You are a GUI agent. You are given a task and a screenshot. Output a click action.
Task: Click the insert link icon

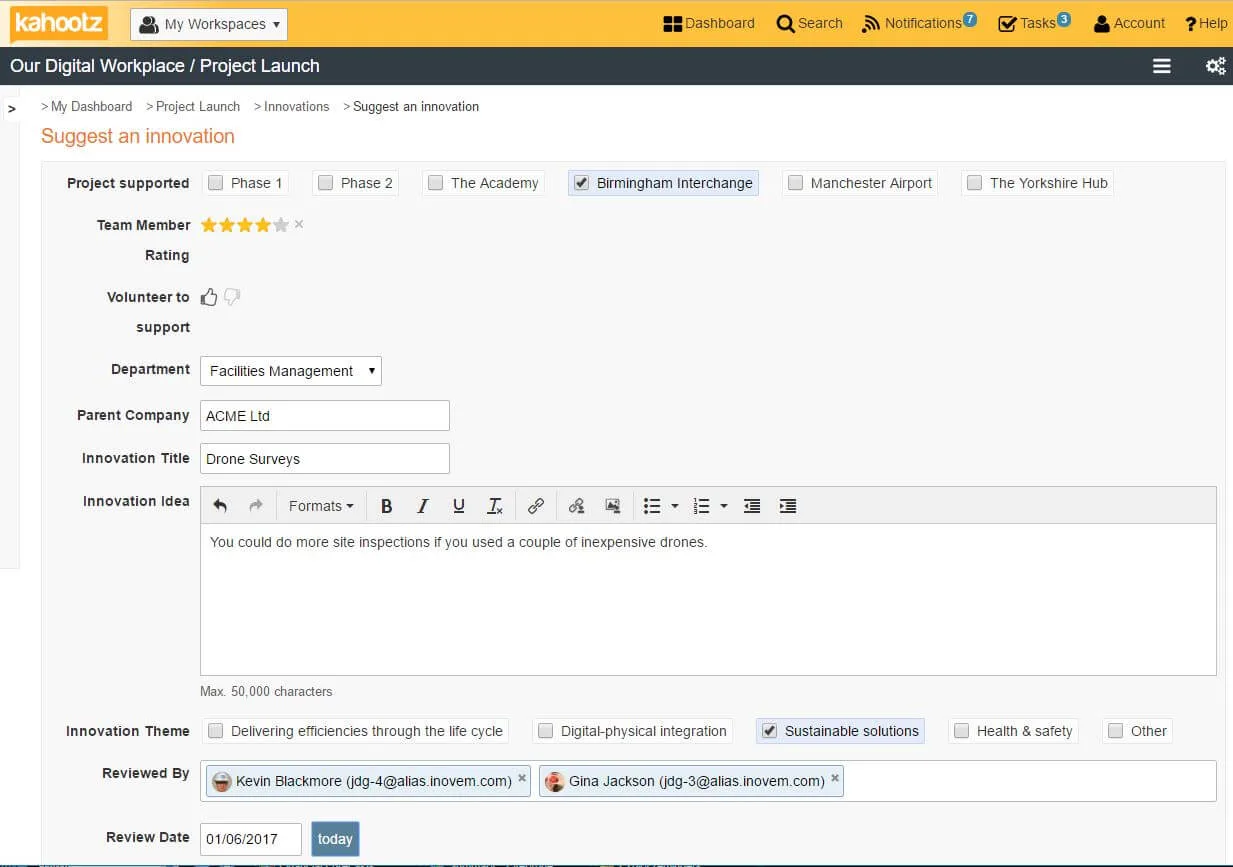click(536, 506)
